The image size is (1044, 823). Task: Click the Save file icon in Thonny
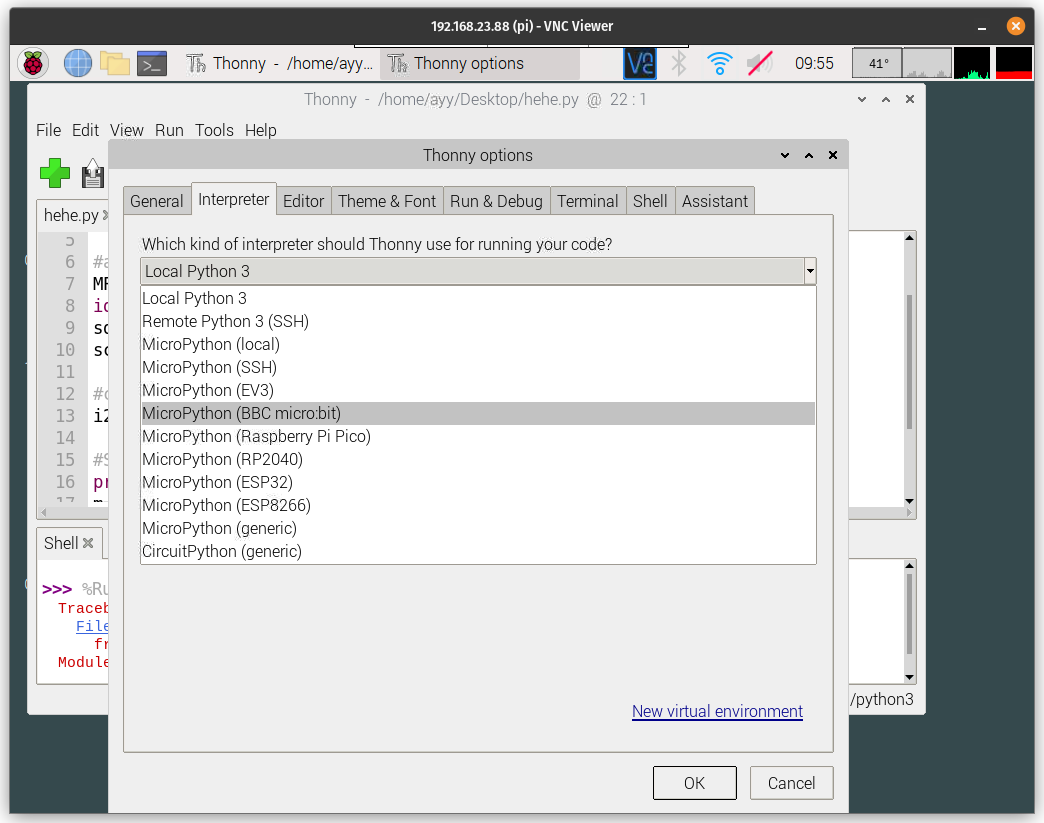(93, 174)
